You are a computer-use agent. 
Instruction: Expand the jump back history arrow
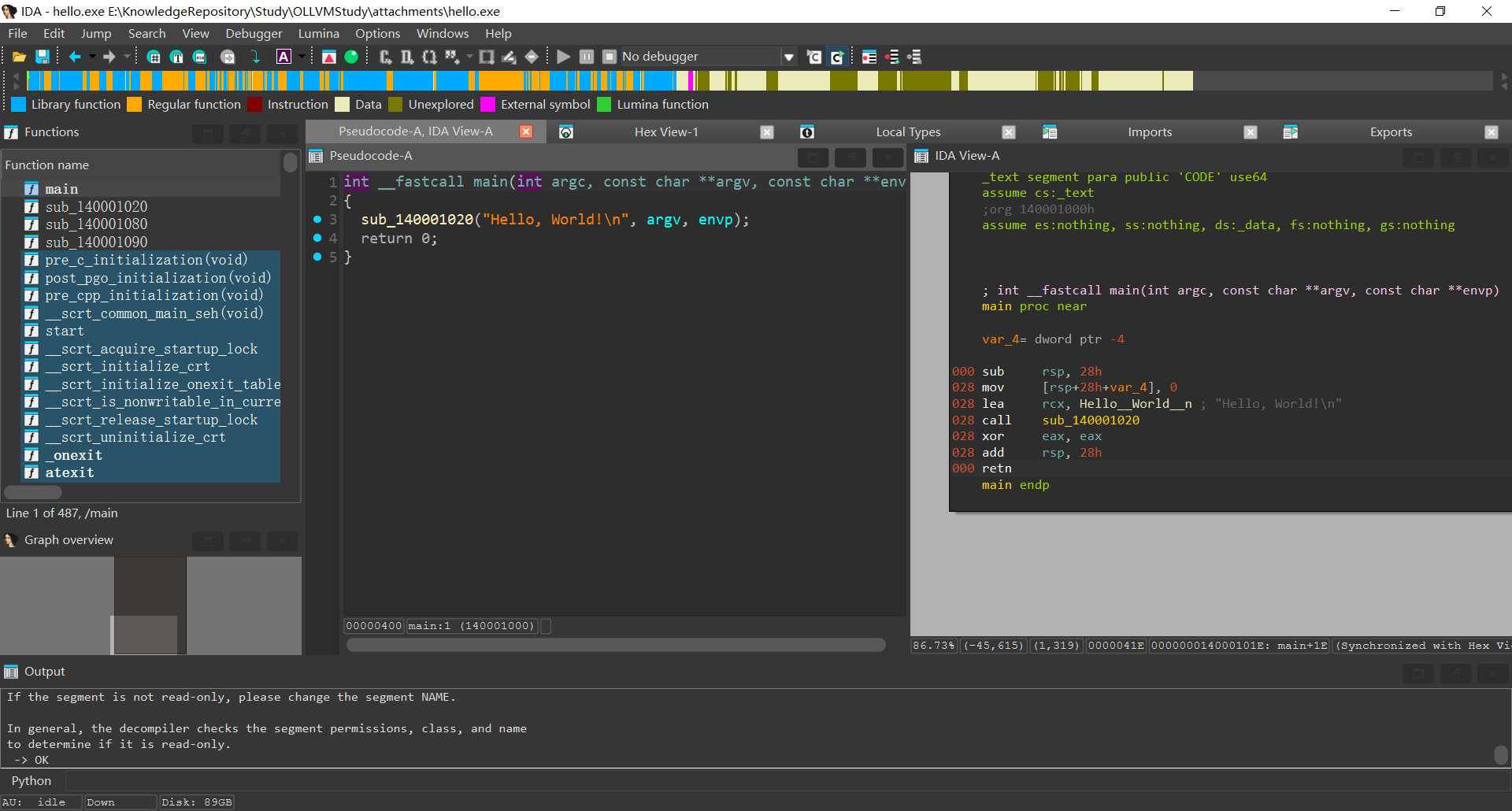point(92,57)
